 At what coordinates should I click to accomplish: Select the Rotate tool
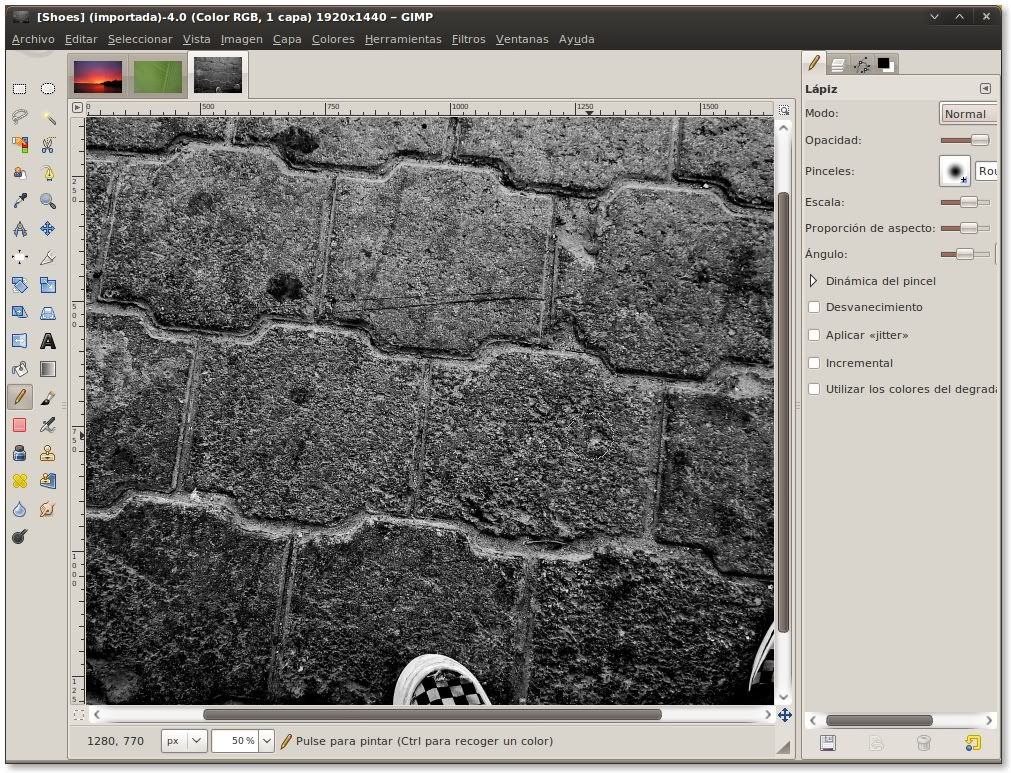click(19, 285)
